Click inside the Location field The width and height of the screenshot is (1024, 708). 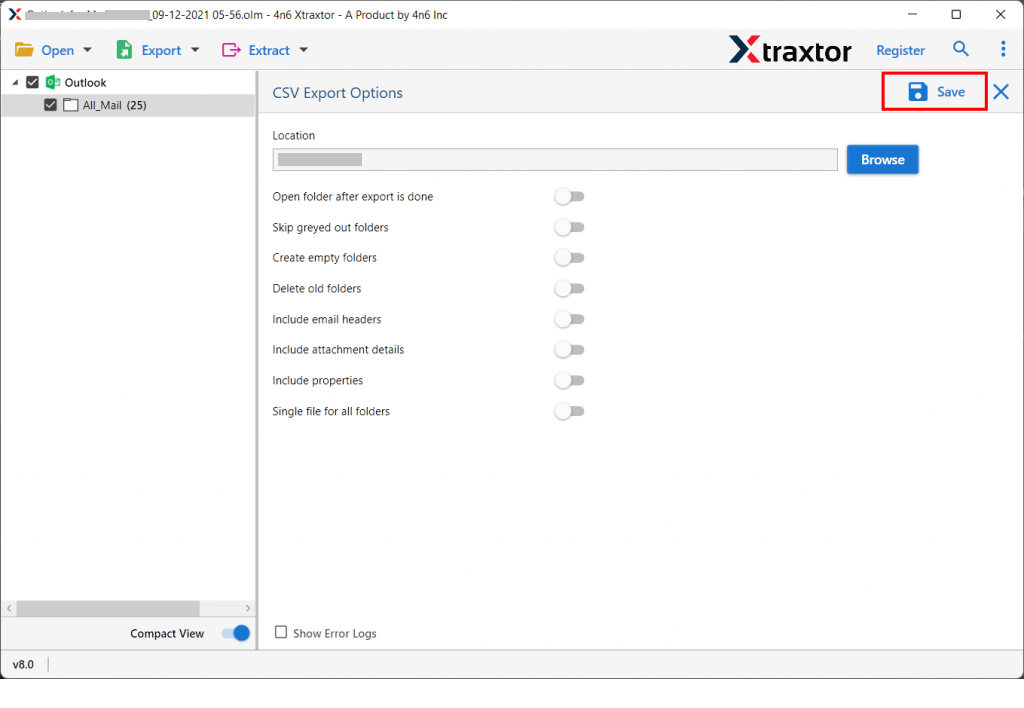pos(554,159)
